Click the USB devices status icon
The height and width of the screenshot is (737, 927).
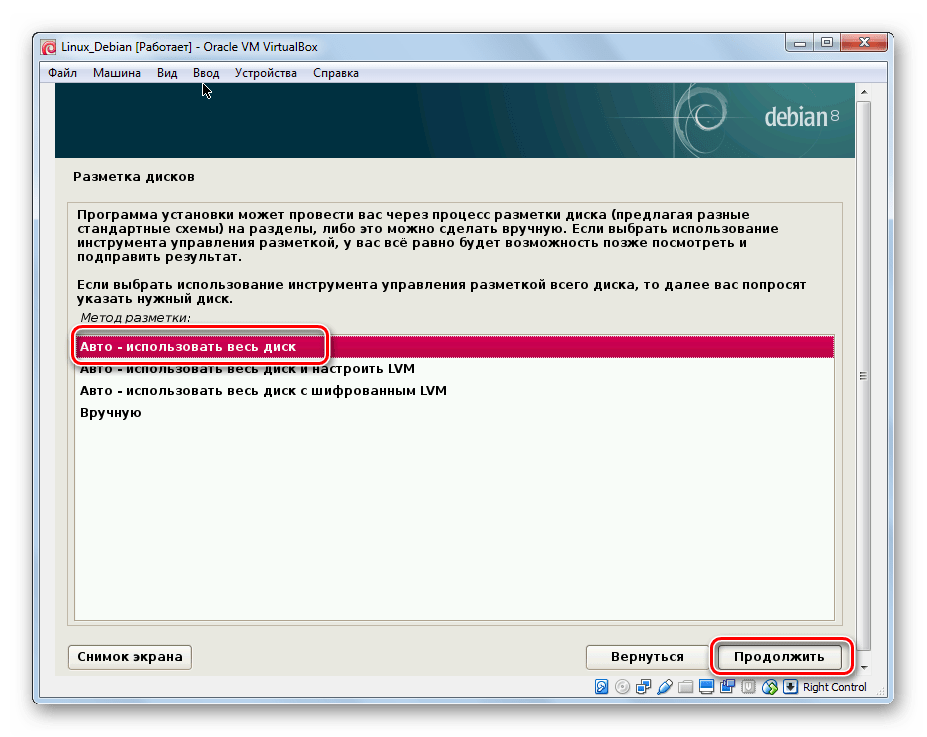664,687
